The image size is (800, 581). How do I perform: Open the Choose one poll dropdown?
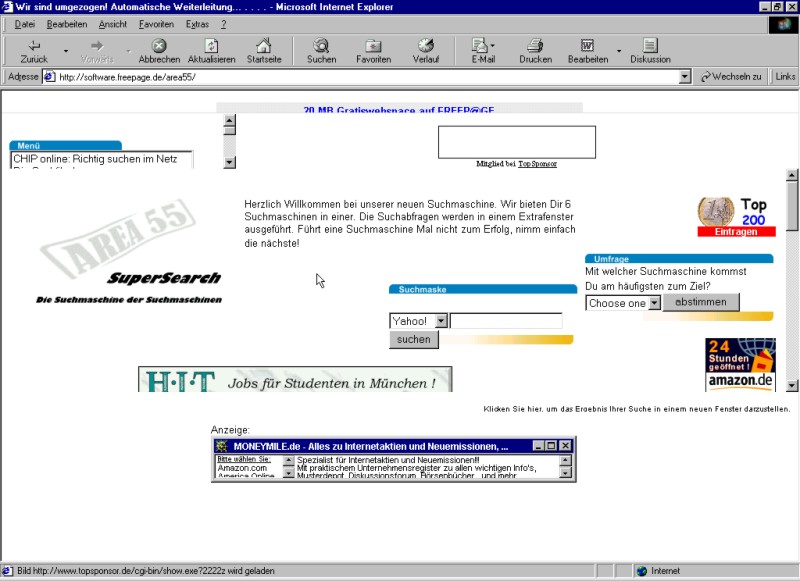(655, 303)
